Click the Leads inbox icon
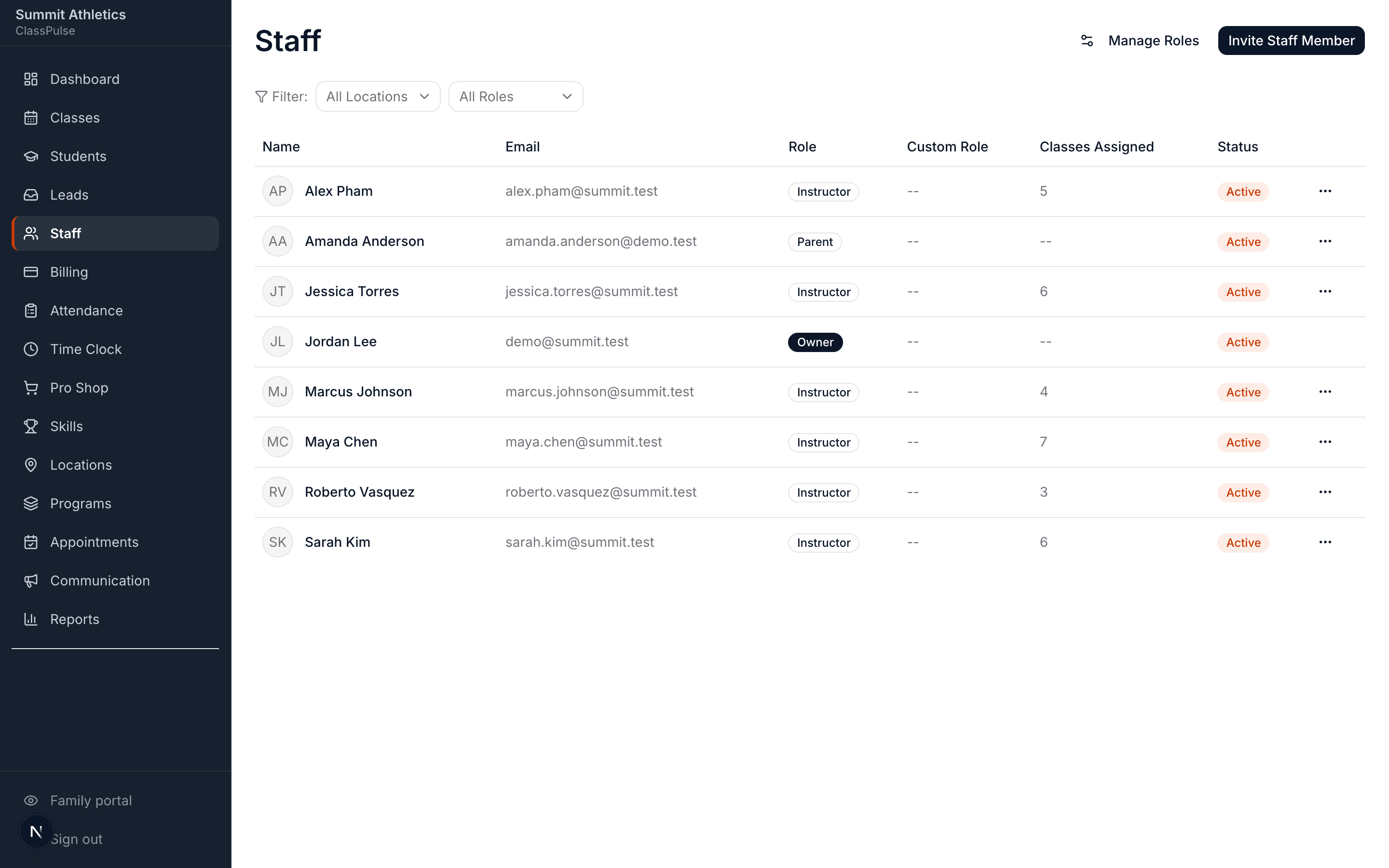This screenshot has width=1389, height=868. 31,195
